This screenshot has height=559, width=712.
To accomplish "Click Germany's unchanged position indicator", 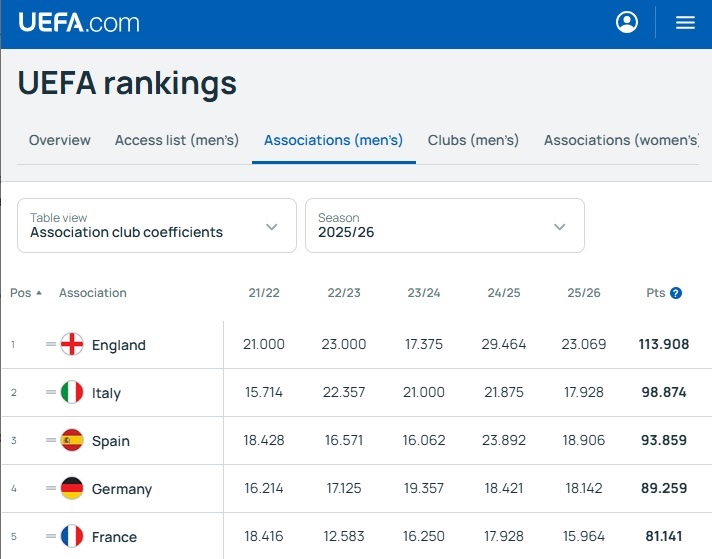I will click(x=51, y=488).
